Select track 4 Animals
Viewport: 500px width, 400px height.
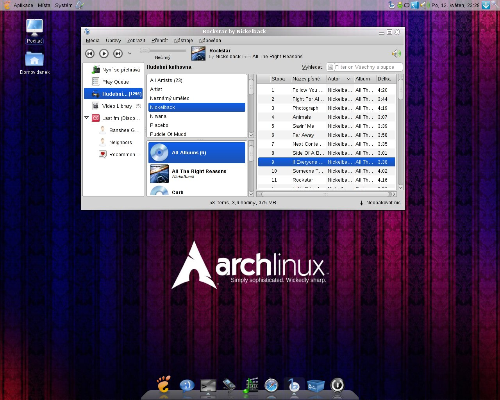[327, 117]
